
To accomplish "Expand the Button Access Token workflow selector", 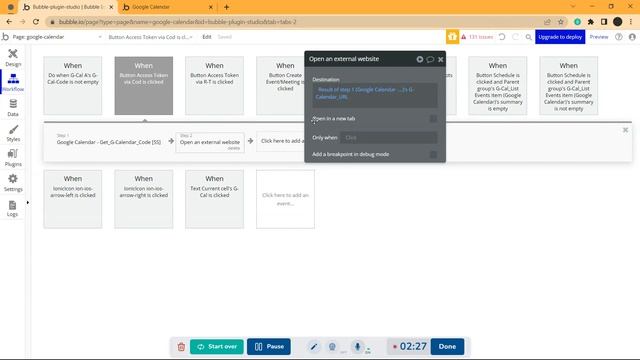I will (x=150, y=37).
